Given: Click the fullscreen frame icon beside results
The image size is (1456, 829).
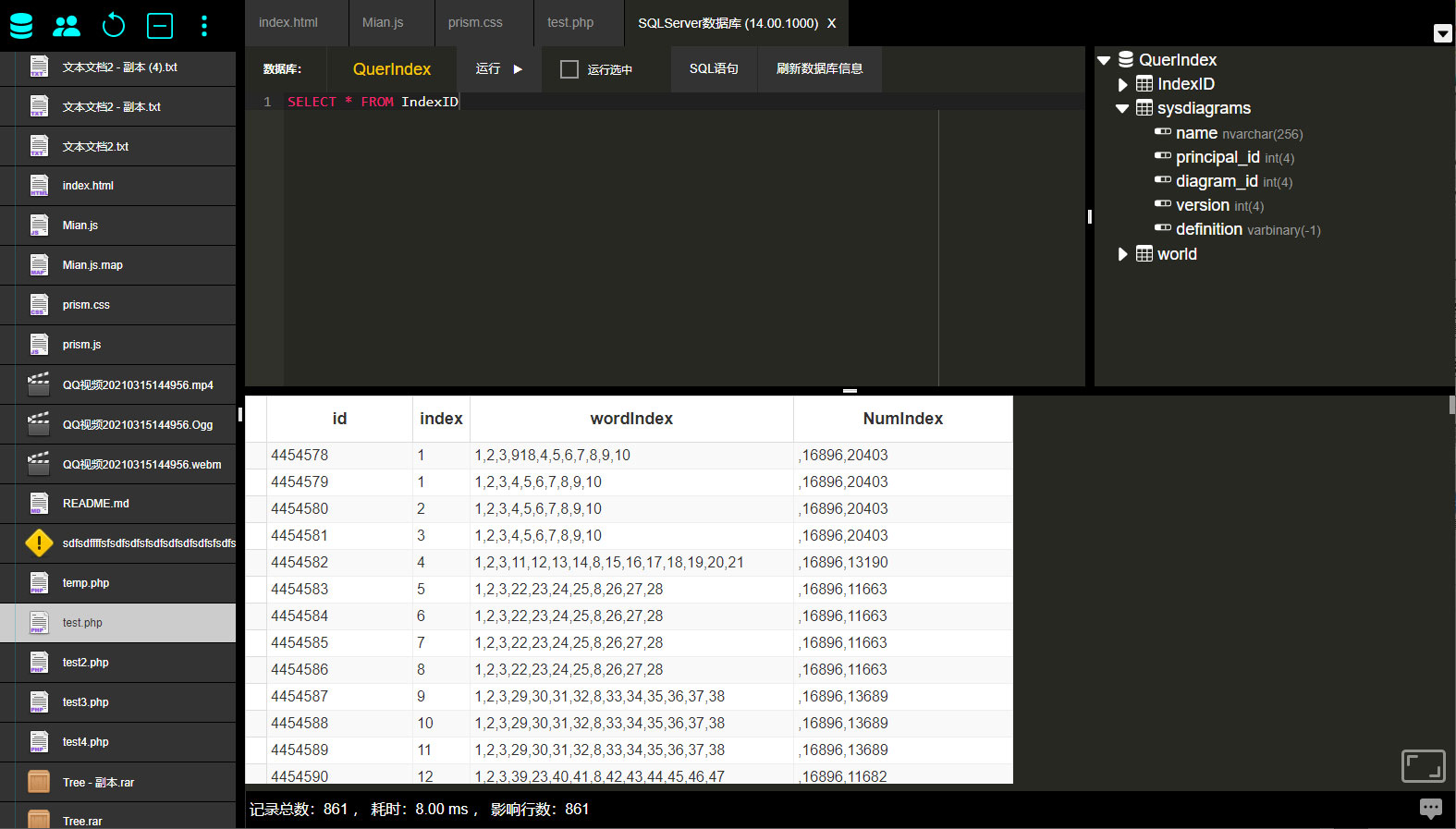Looking at the screenshot, I should pyautogui.click(x=1424, y=766).
